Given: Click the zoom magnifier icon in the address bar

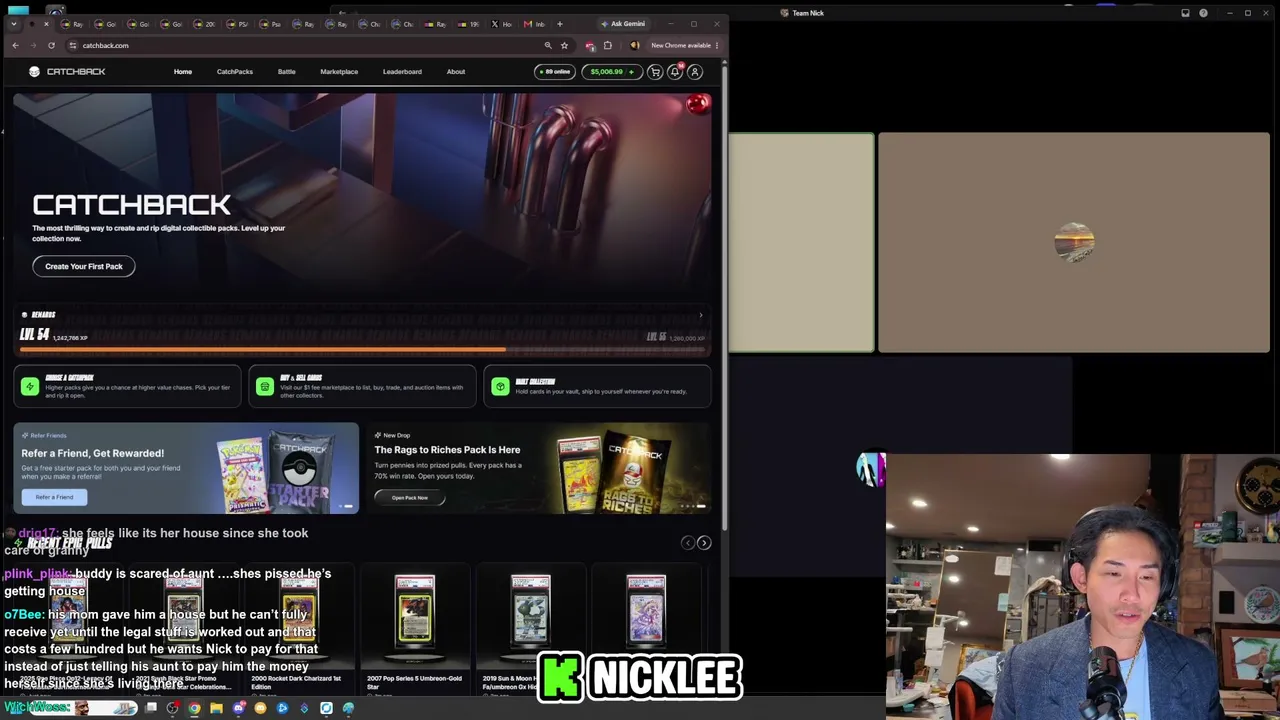Looking at the screenshot, I should (548, 45).
